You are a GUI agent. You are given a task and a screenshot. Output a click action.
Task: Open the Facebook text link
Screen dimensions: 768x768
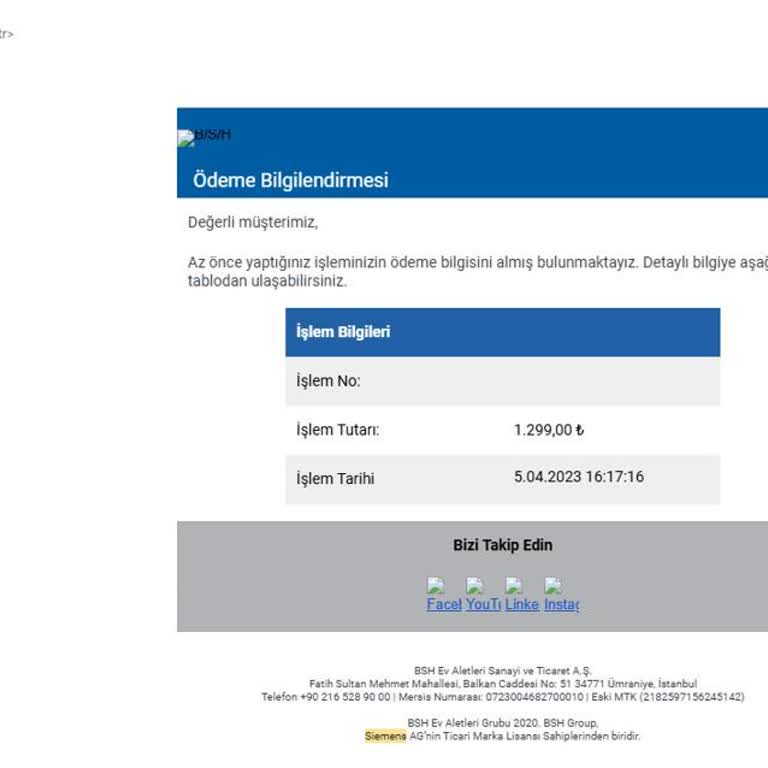444,604
